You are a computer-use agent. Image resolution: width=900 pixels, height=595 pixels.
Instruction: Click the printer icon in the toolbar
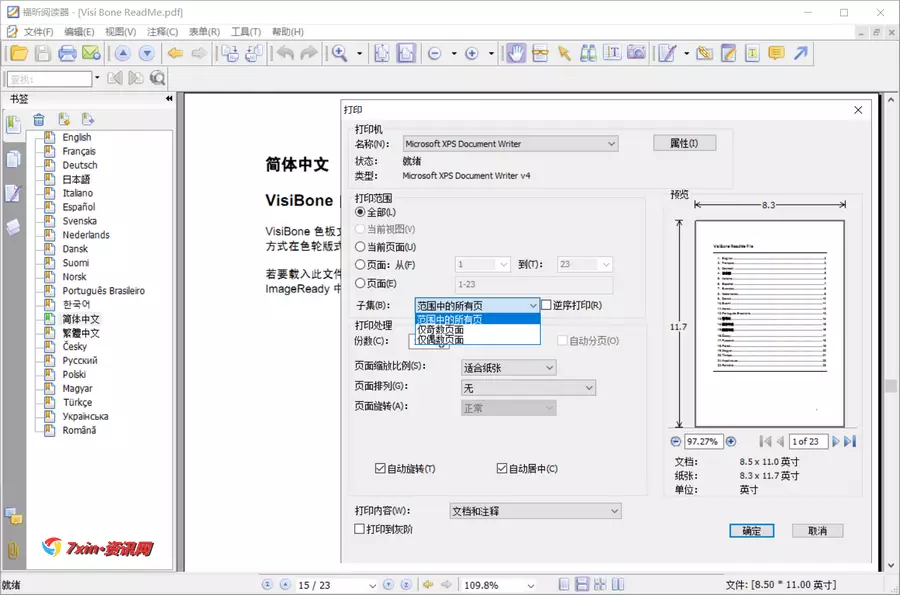pyautogui.click(x=67, y=53)
